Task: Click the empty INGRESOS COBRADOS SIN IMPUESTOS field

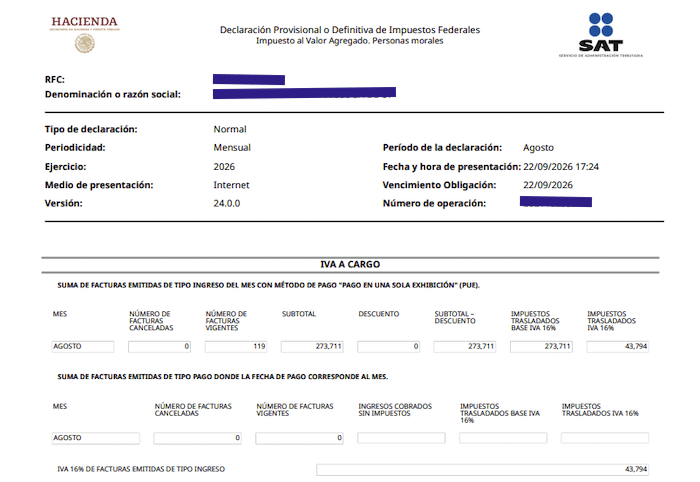Action: [401, 438]
